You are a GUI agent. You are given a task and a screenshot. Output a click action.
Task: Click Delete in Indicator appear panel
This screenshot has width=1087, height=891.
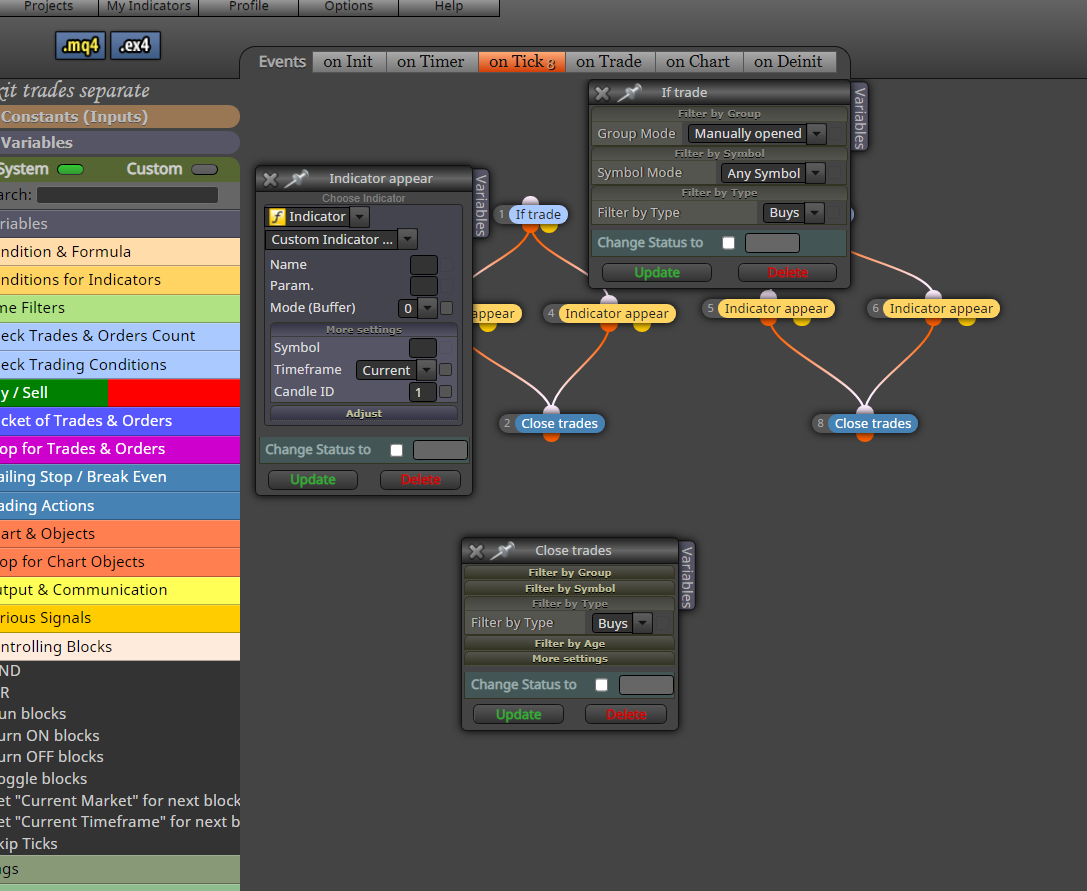tap(420, 480)
